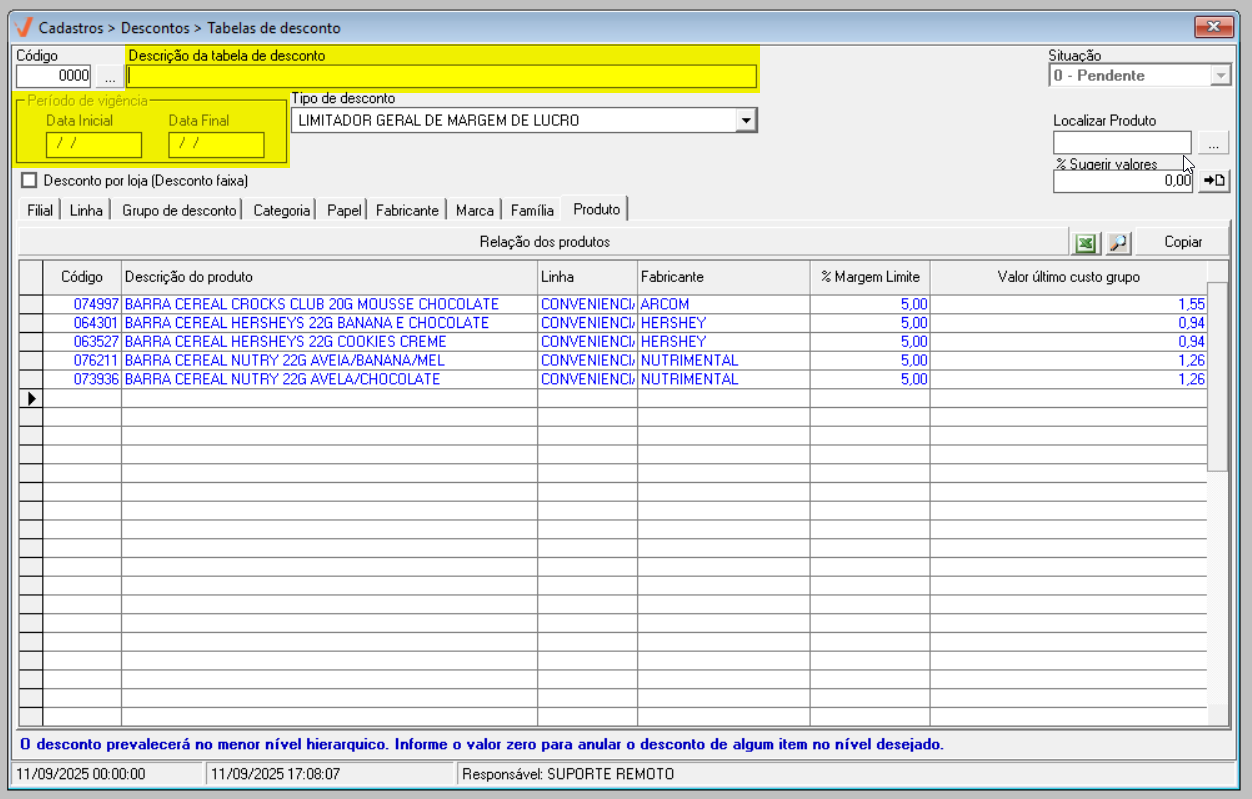Click the Data Inicial date field
The width and height of the screenshot is (1252, 799).
point(93,144)
